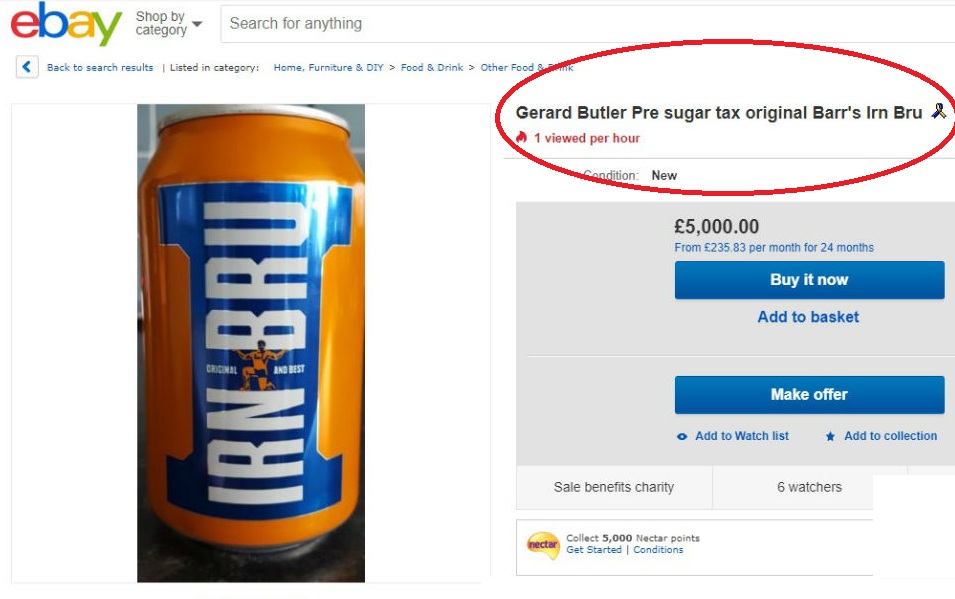
Task: Open the Food & Drink breadcrumb
Action: click(432, 68)
